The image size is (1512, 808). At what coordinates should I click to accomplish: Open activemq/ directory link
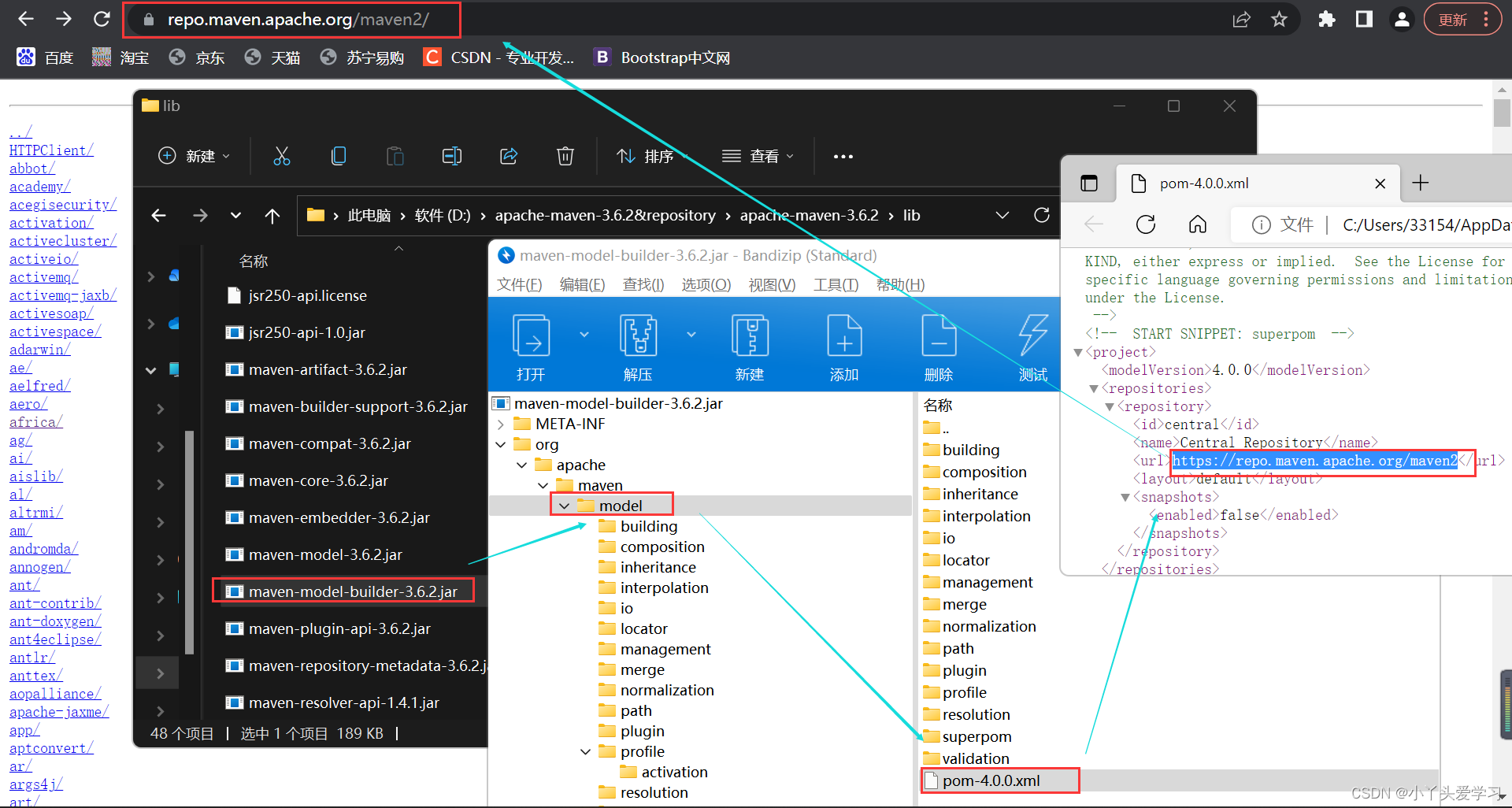pyautogui.click(x=43, y=276)
